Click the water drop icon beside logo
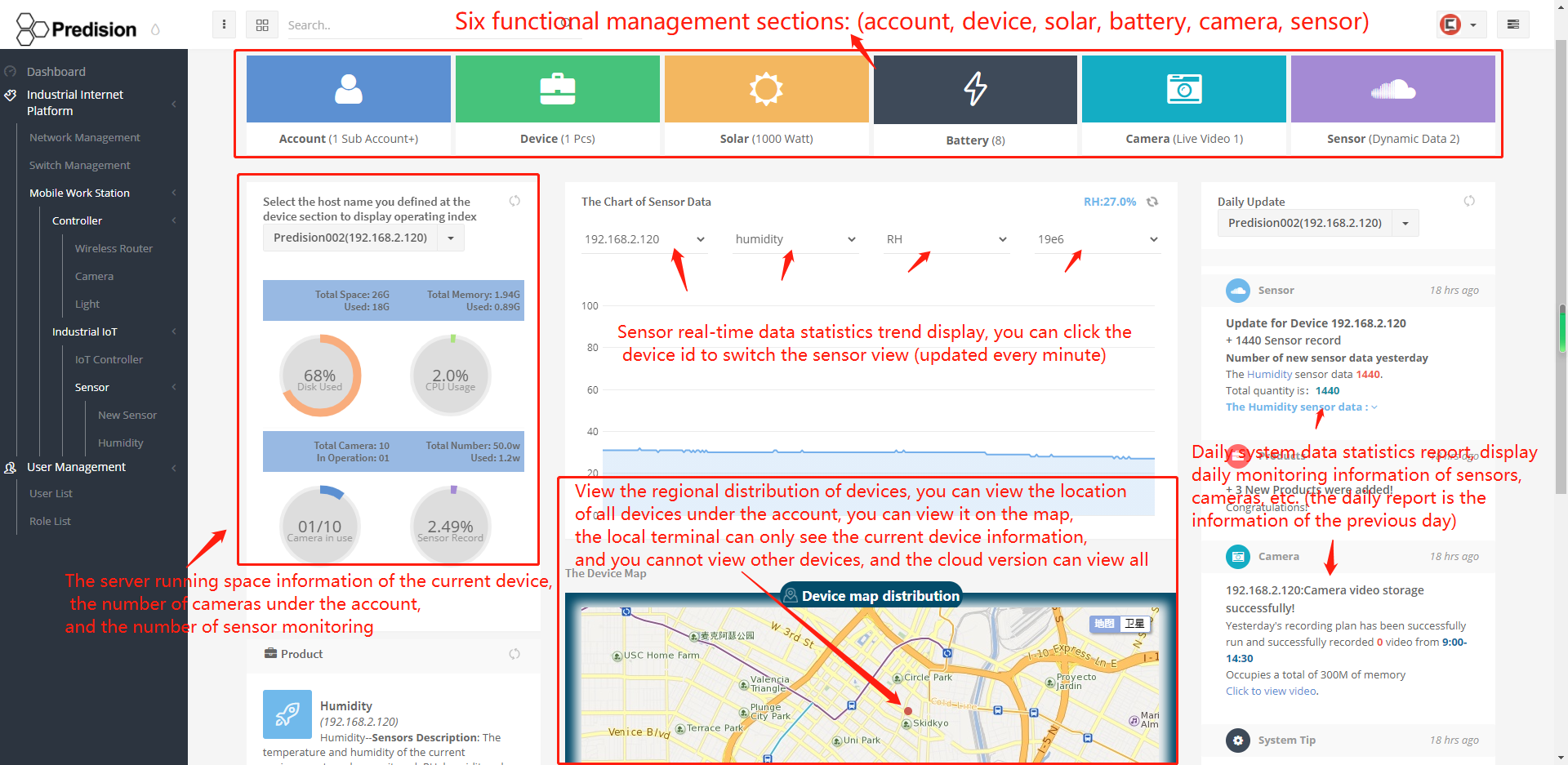Screen dimensions: 1568x765 (155, 30)
